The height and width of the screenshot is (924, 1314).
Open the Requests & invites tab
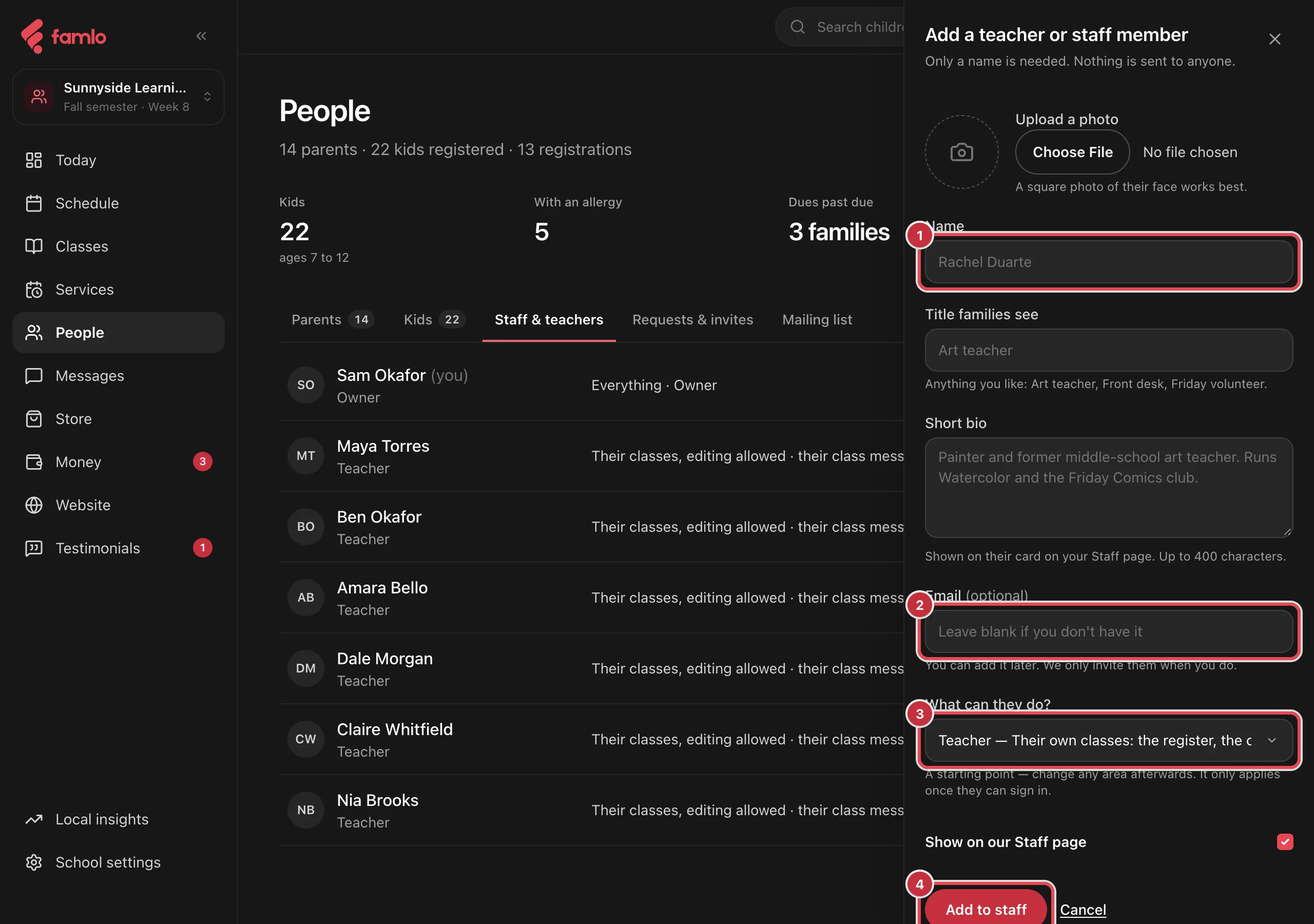coord(692,319)
